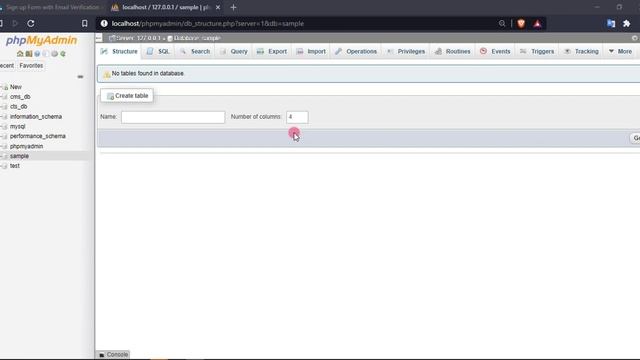This screenshot has width=640, height=360.
Task: Open the MySQL documentation icon in sidebar
Action: click(x=46, y=53)
